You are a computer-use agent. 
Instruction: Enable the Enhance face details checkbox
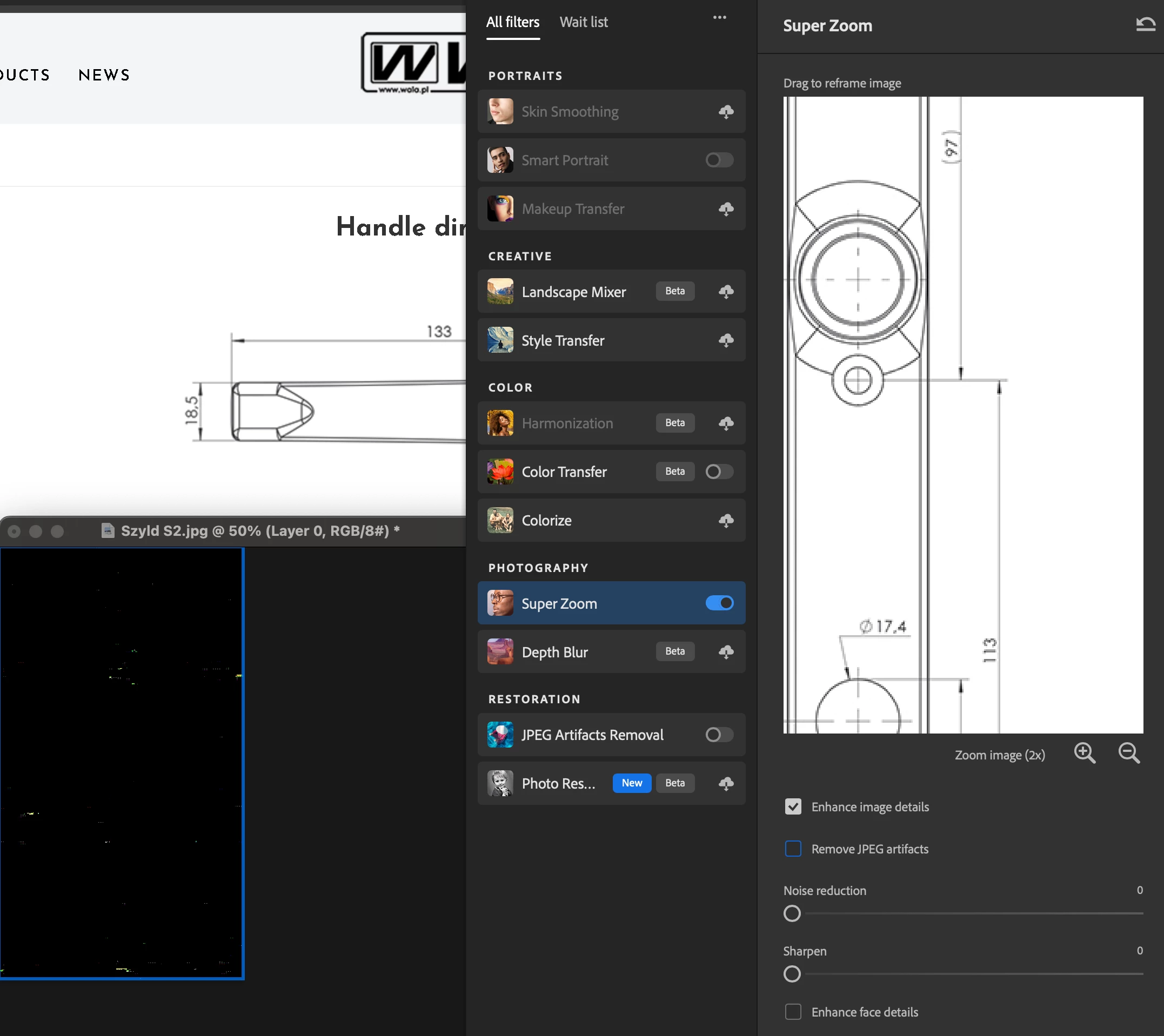pos(793,1012)
